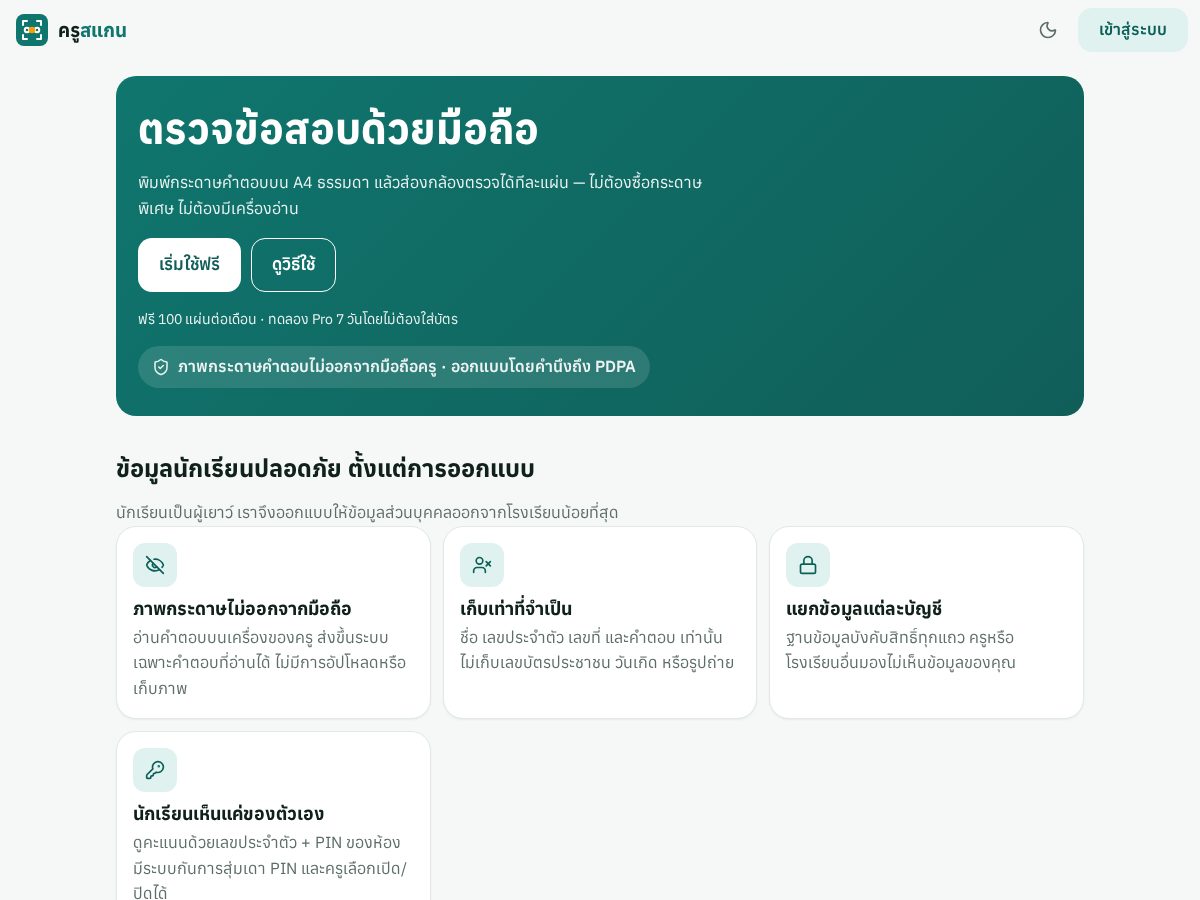This screenshot has height=900, width=1200.
Task: Click the padlock icon on แยกข้อมูลแต่ละบัญชี card
Action: point(808,565)
